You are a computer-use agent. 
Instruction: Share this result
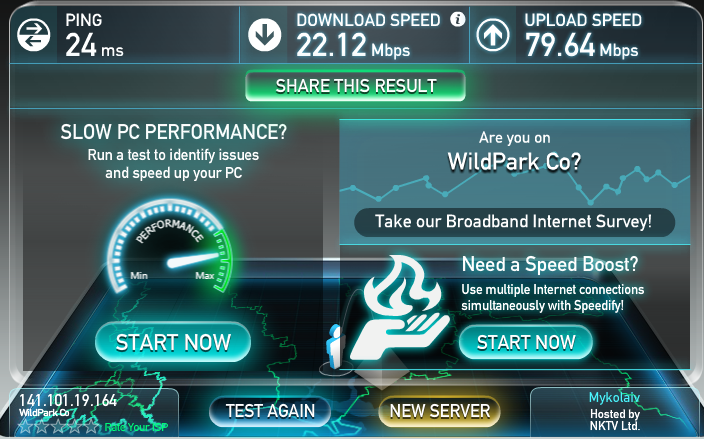[x=356, y=86]
